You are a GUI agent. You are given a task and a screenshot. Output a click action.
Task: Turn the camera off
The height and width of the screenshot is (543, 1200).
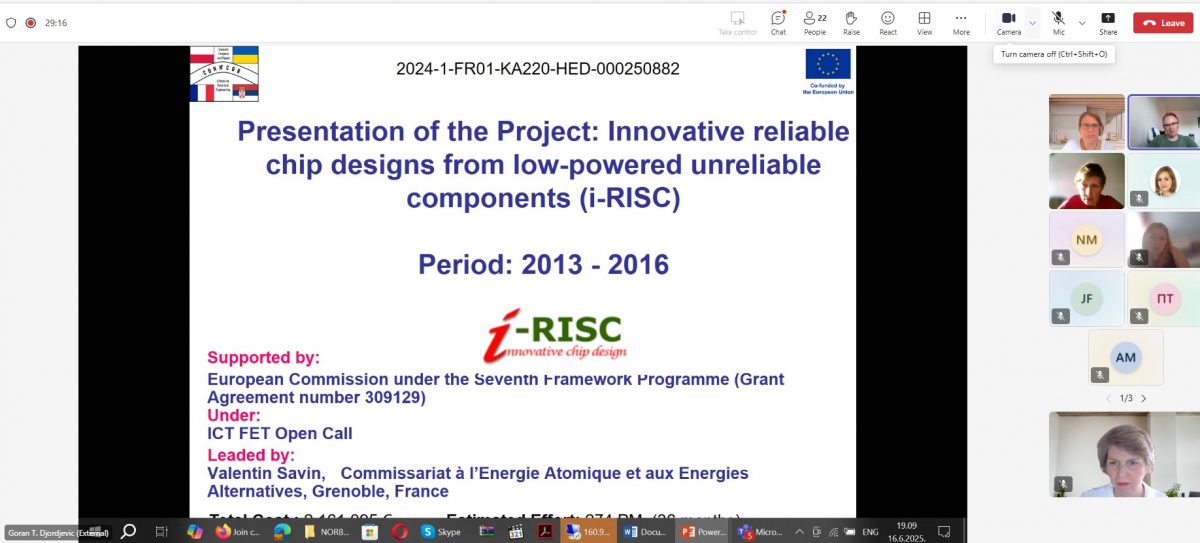click(1008, 22)
